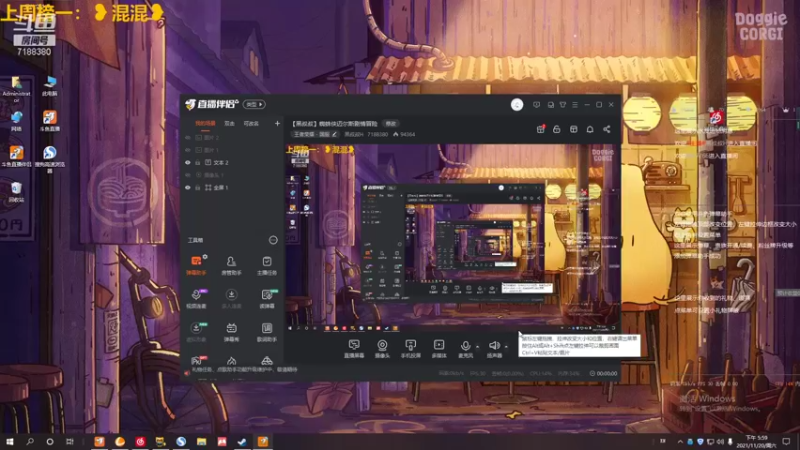Click the lock icon in stream header
The height and width of the screenshot is (450, 800).
(557, 129)
